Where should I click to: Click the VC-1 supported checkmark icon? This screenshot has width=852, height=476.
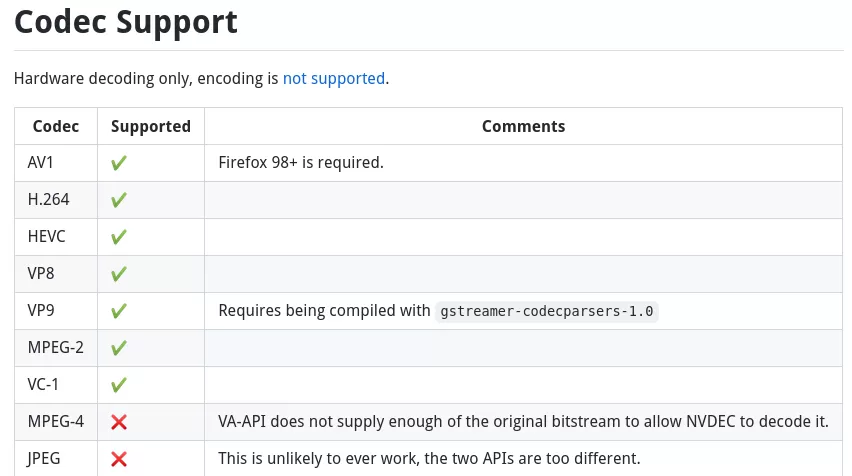(118, 385)
